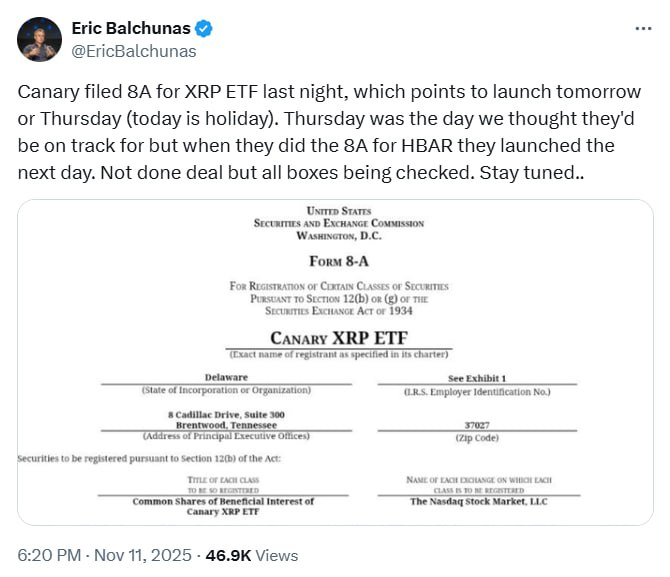Screen dimensions: 670x577
Task: Click the 8 Cadillac Drive address line
Action: (226, 414)
